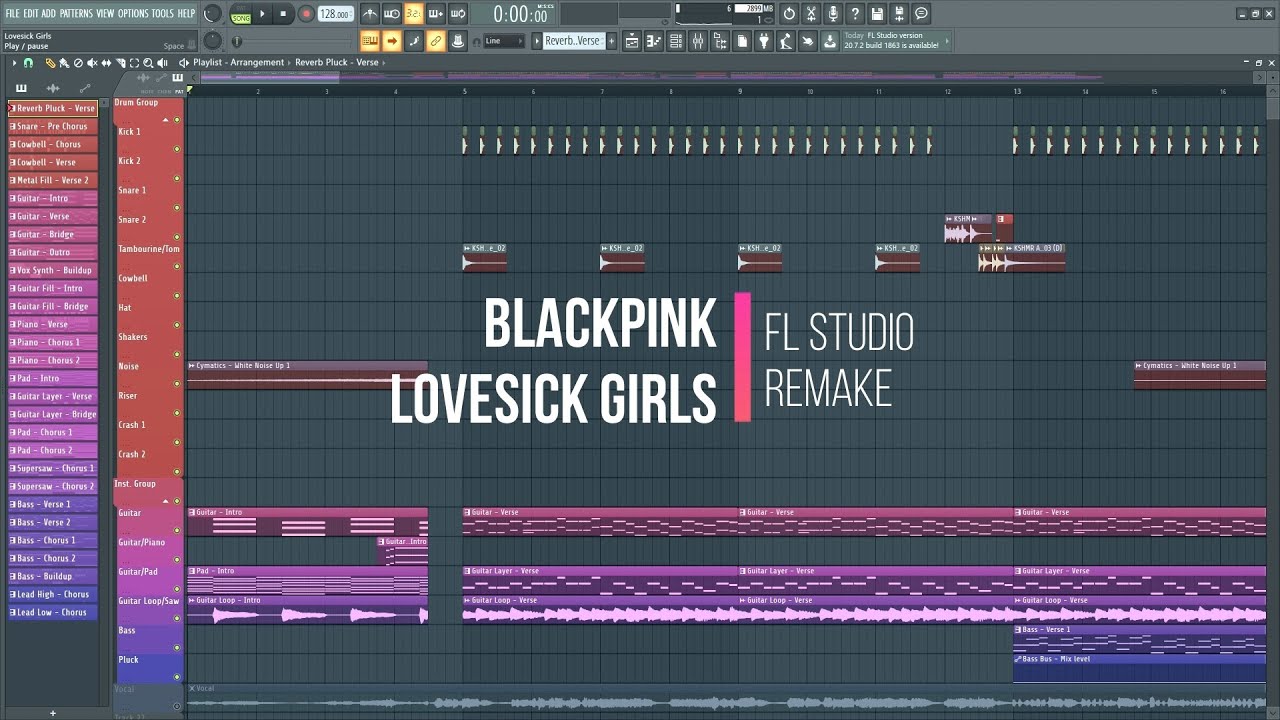This screenshot has height=720, width=1280.
Task: Expand the FL Studio version news panel arrow
Action: (946, 41)
